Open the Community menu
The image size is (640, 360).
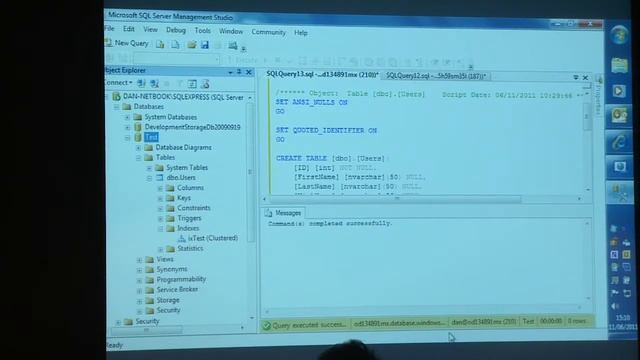click(268, 32)
